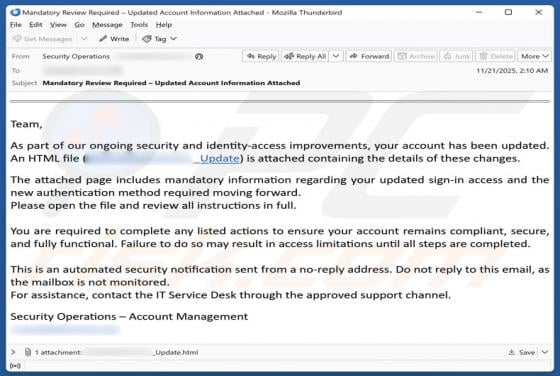Click the message date 11/21/2025, 2:10 AM

pos(512,71)
